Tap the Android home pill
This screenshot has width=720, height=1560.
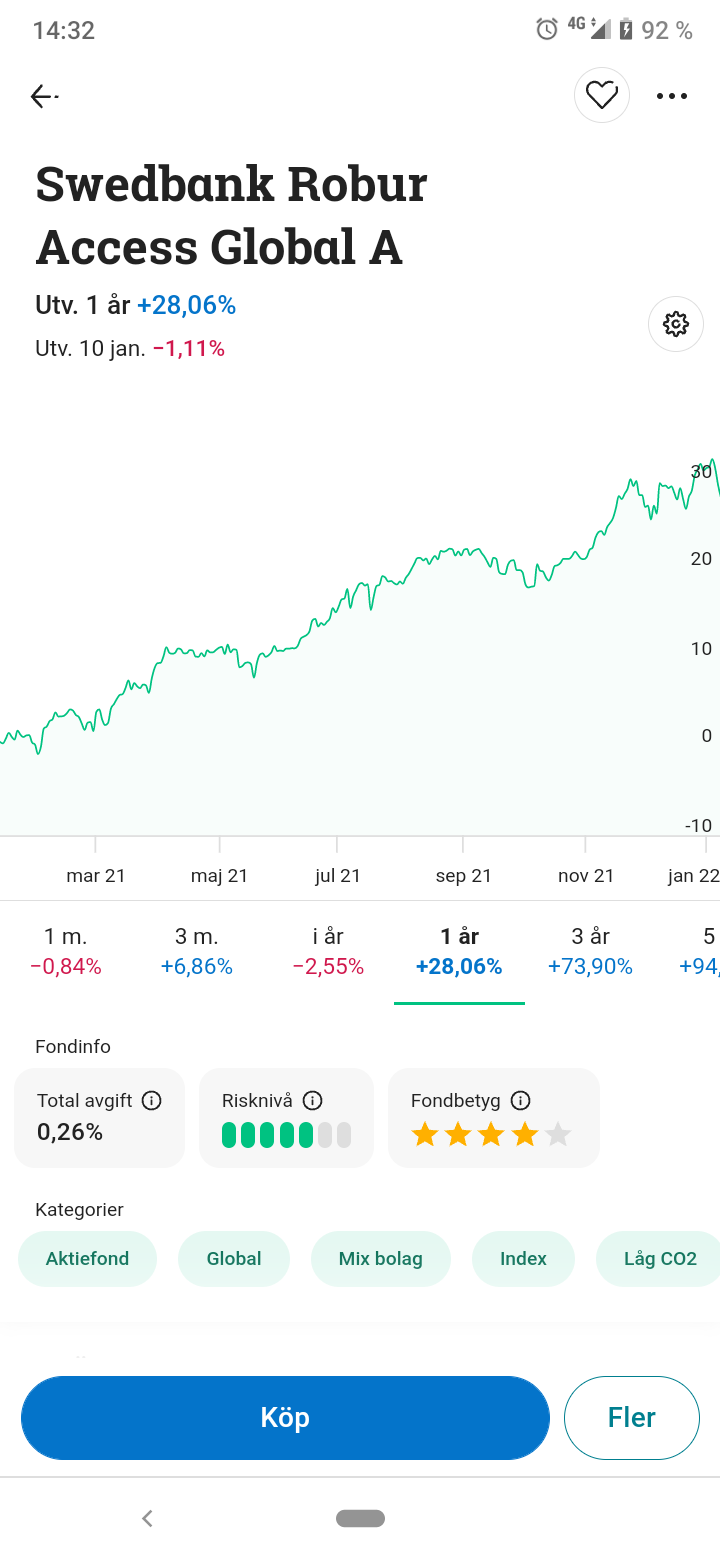click(x=360, y=1518)
